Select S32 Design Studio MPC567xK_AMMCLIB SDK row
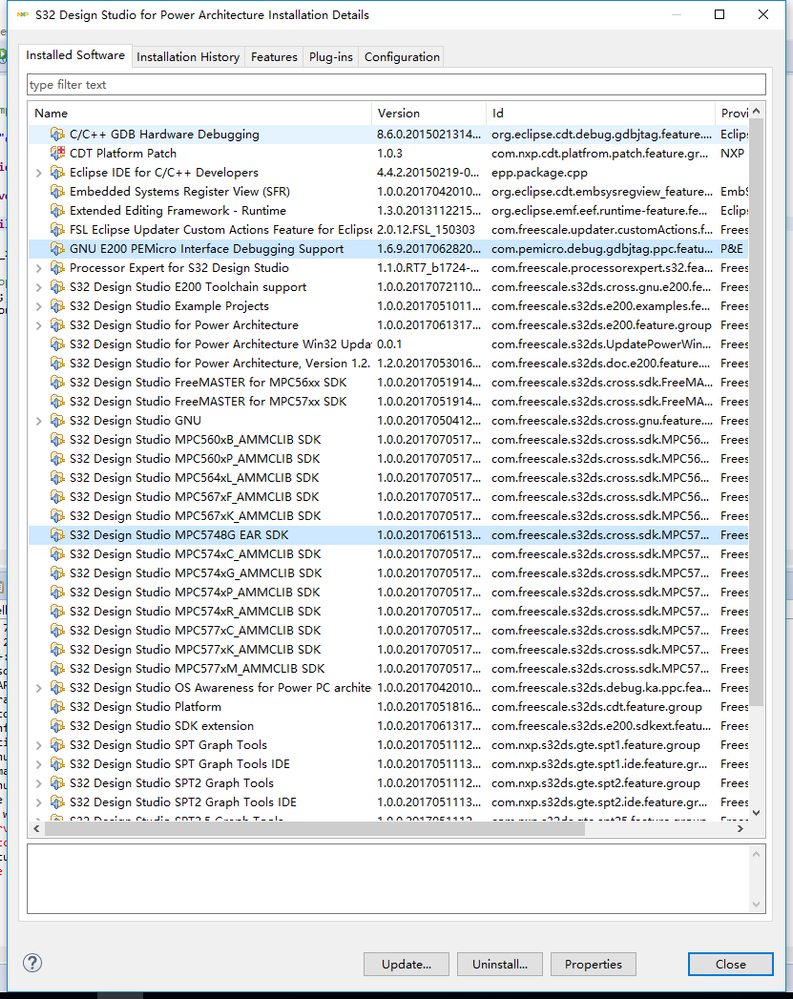Image resolution: width=793 pixels, height=999 pixels. (389, 516)
